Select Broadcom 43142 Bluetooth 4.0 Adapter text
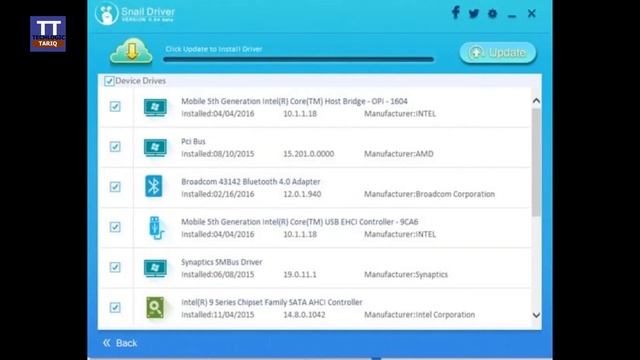 click(251, 181)
